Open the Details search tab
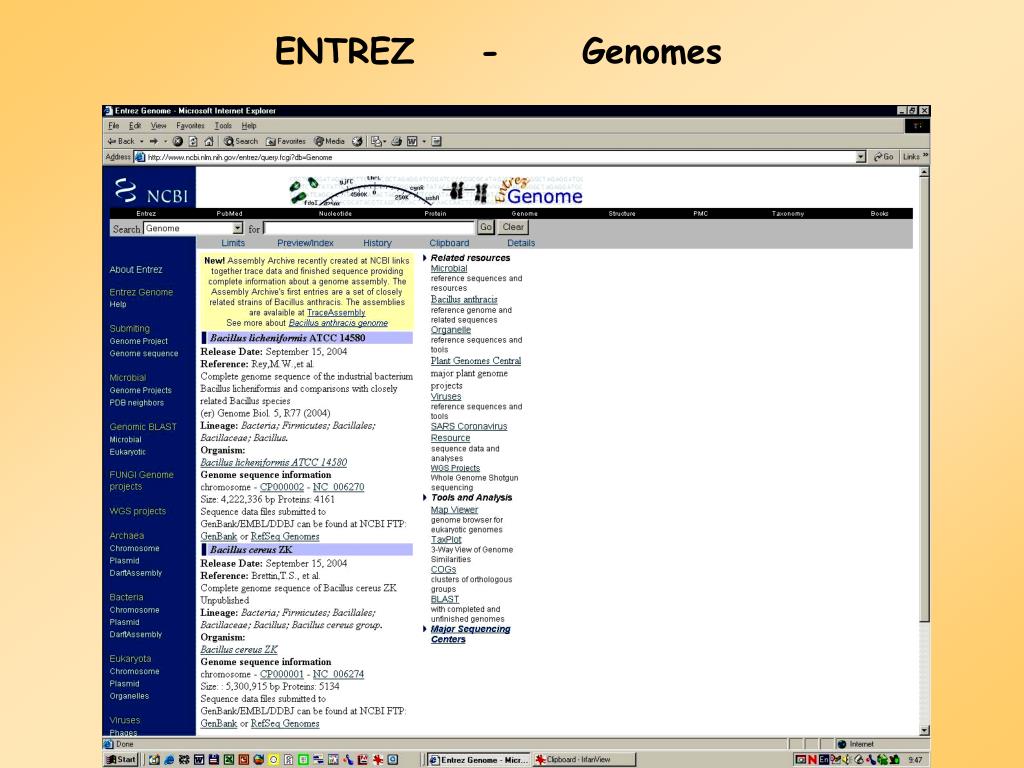This screenshot has height=768, width=1024. tap(521, 243)
